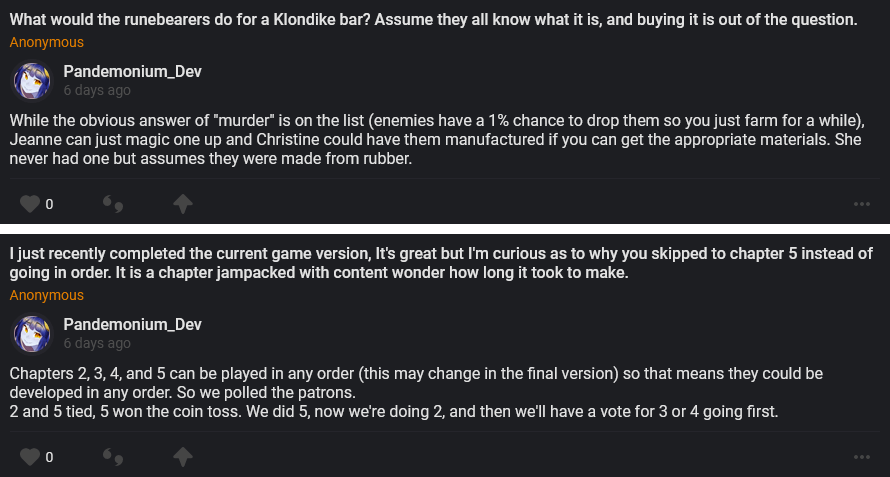Open the three-dot menu on the Klondike bar answer
890x477 pixels.
(862, 204)
